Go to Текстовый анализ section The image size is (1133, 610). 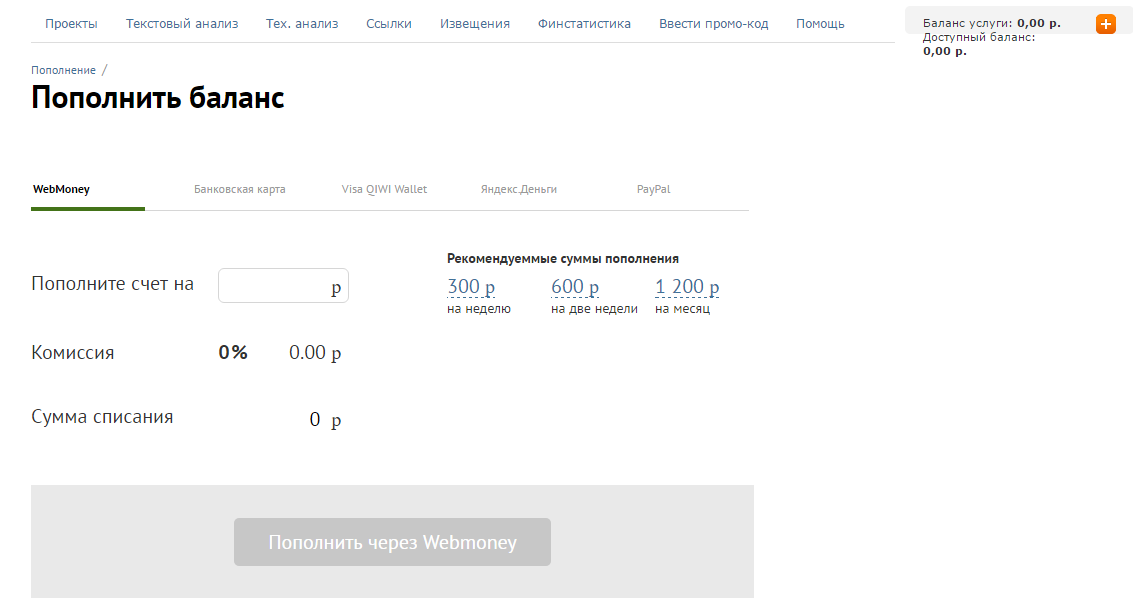[182, 24]
